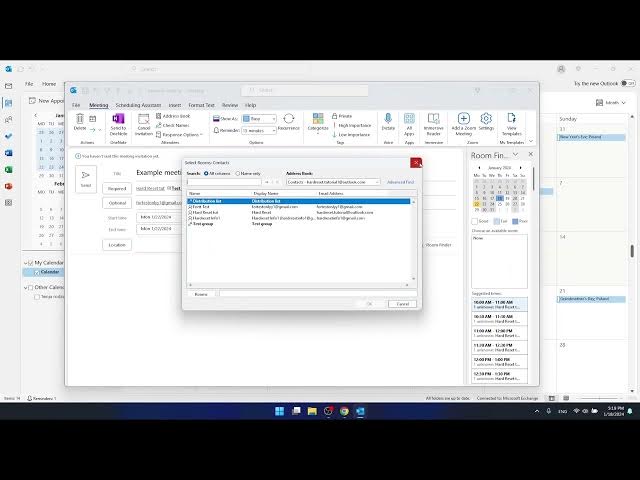Toggle the Calendar checkbox under My Calendars
Viewport: 640px width, 480px height.
tap(37, 272)
